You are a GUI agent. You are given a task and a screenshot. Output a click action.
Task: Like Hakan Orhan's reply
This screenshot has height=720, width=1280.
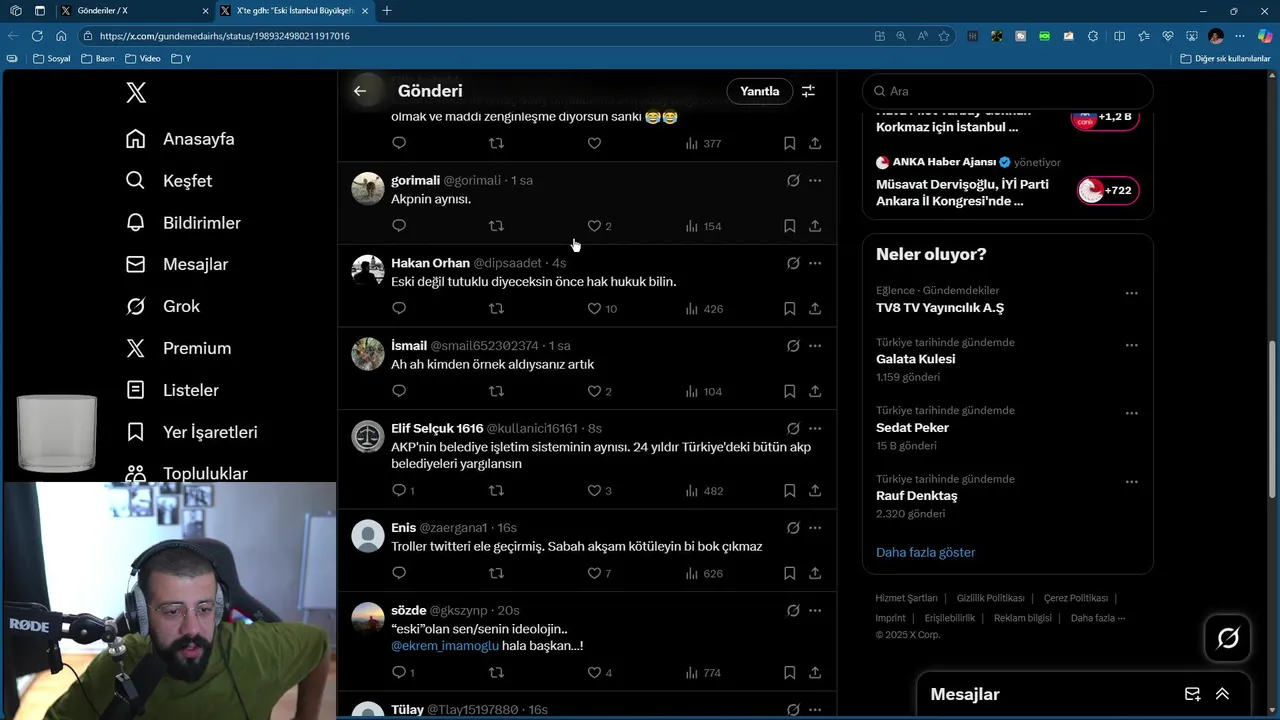pyautogui.click(x=594, y=309)
